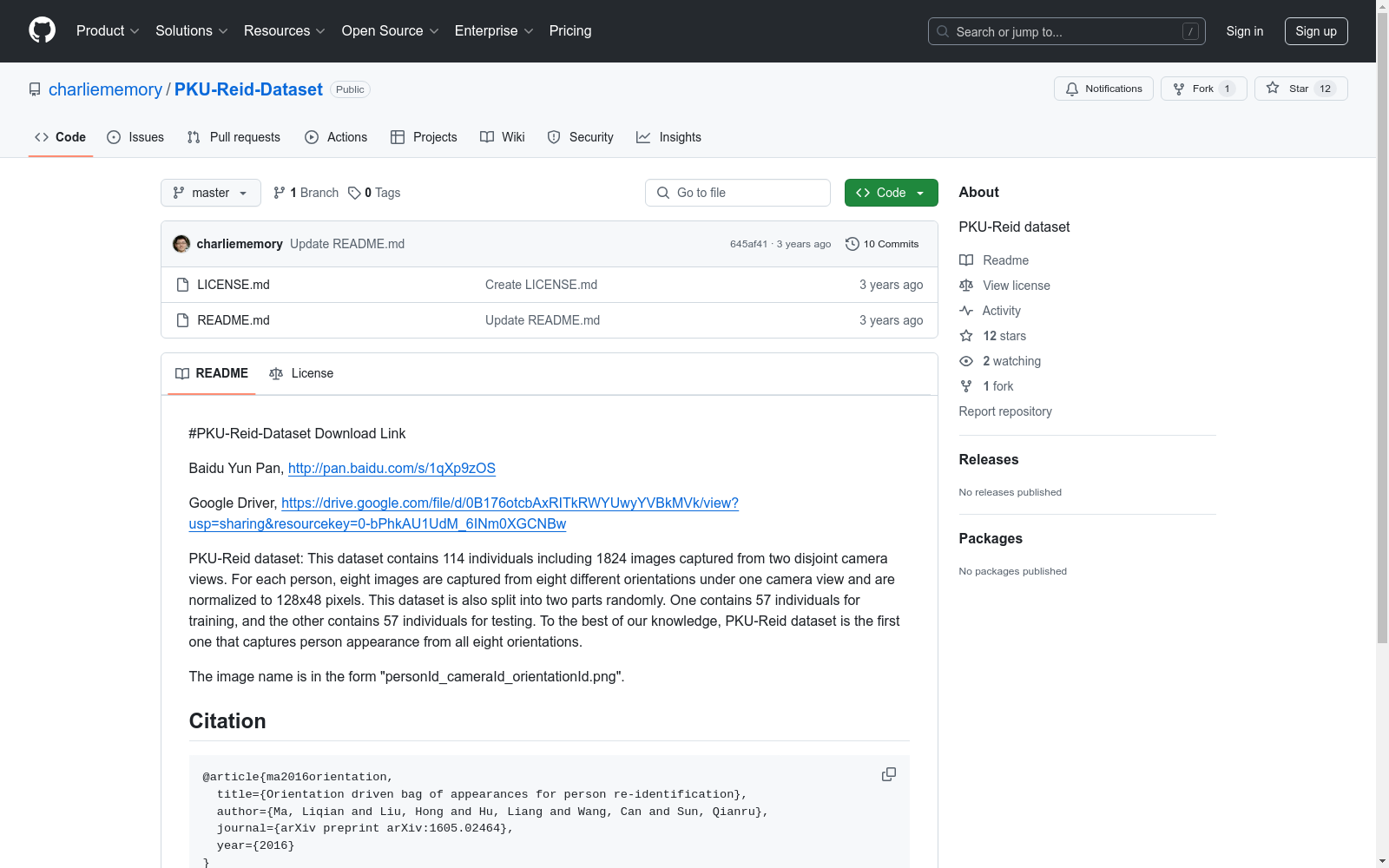This screenshot has height=868, width=1389.
Task: Open the Create LICENSE.md commit message
Action: coord(541,285)
